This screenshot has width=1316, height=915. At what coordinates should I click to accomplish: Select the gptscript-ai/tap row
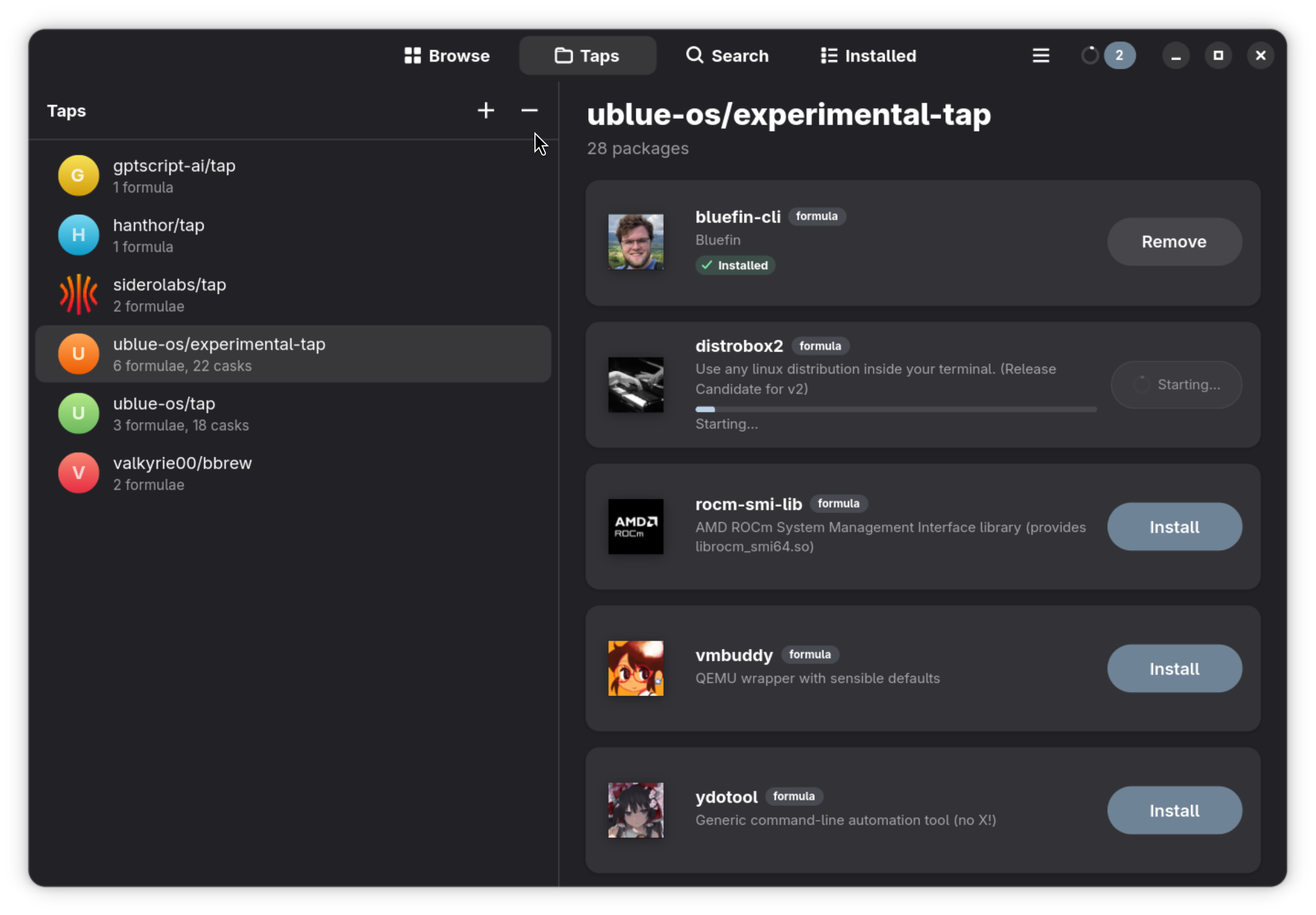tap(293, 176)
